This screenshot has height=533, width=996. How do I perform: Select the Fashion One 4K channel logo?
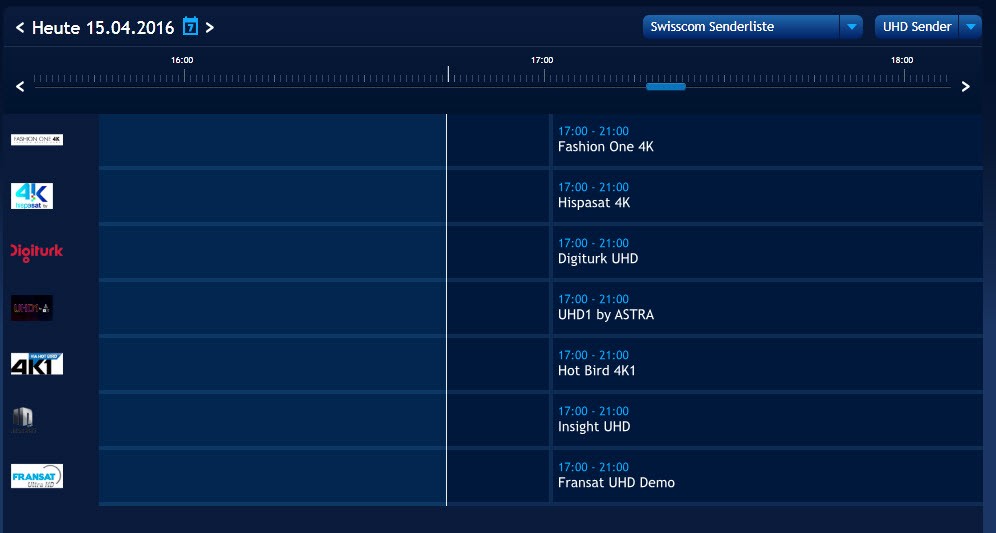[x=37, y=139]
